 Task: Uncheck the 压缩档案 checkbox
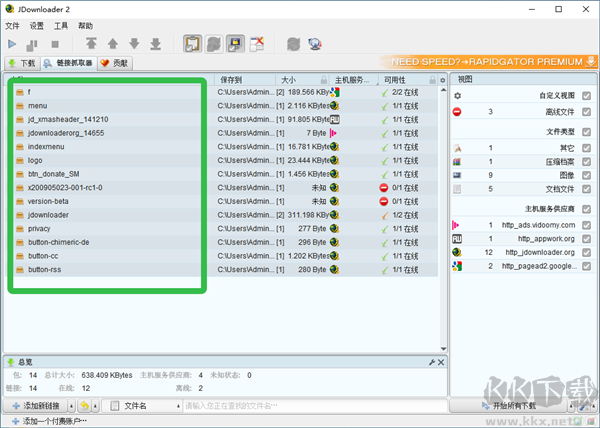click(586, 162)
